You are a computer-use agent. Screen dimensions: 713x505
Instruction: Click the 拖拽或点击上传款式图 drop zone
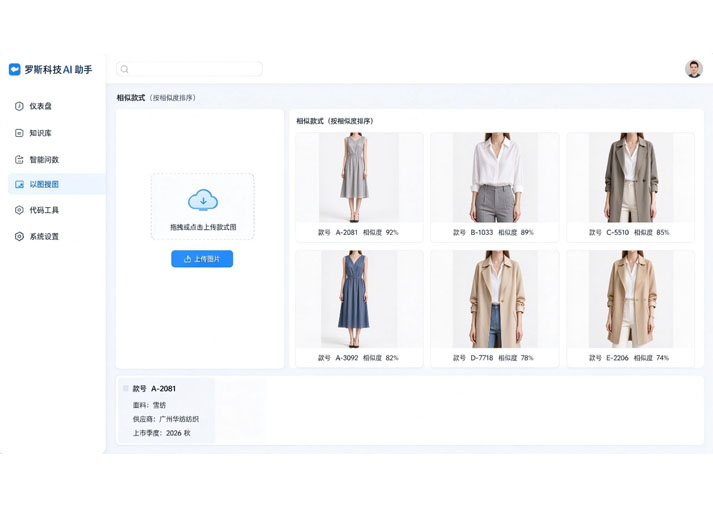point(202,206)
